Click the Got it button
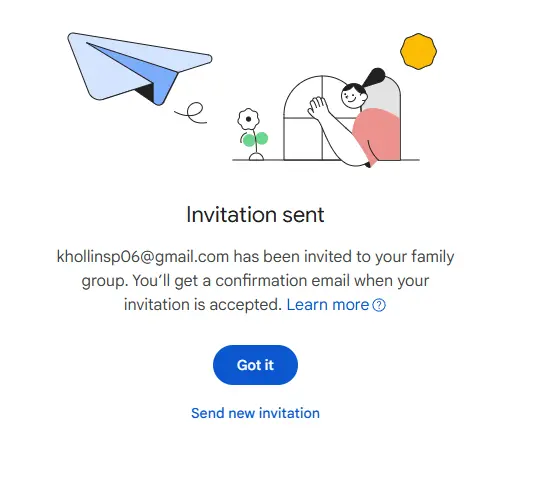This screenshot has width=556, height=503. (x=255, y=365)
